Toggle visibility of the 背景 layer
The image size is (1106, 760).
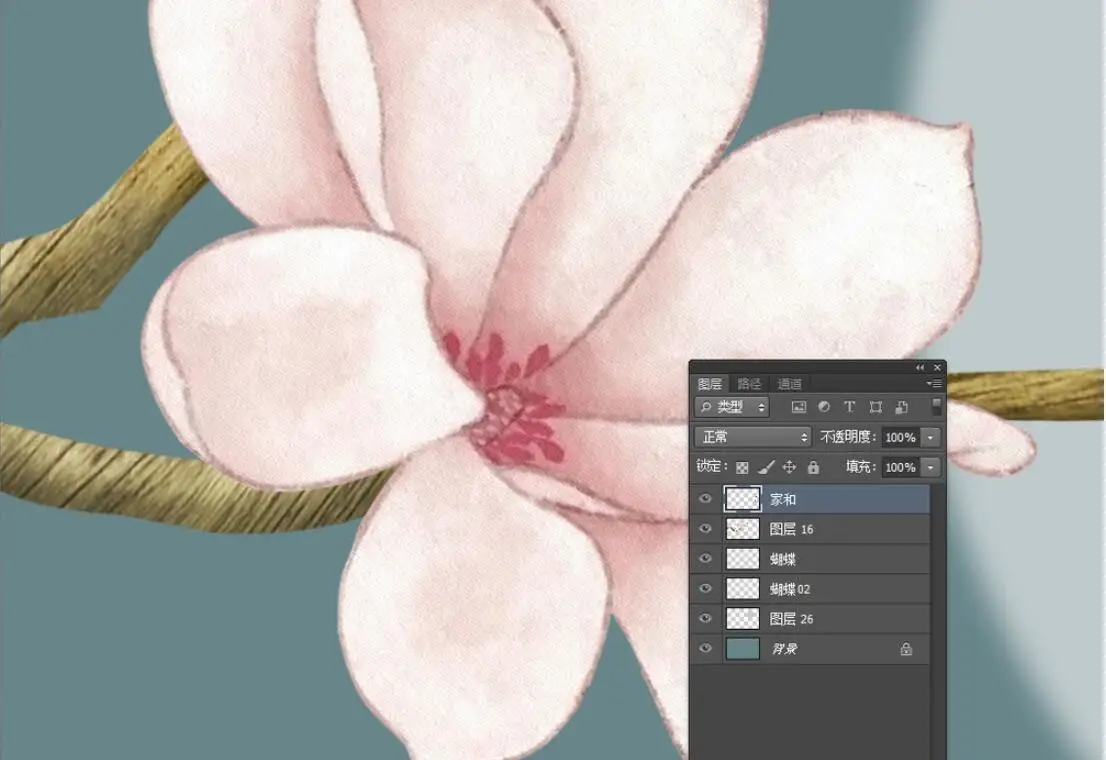(x=705, y=649)
